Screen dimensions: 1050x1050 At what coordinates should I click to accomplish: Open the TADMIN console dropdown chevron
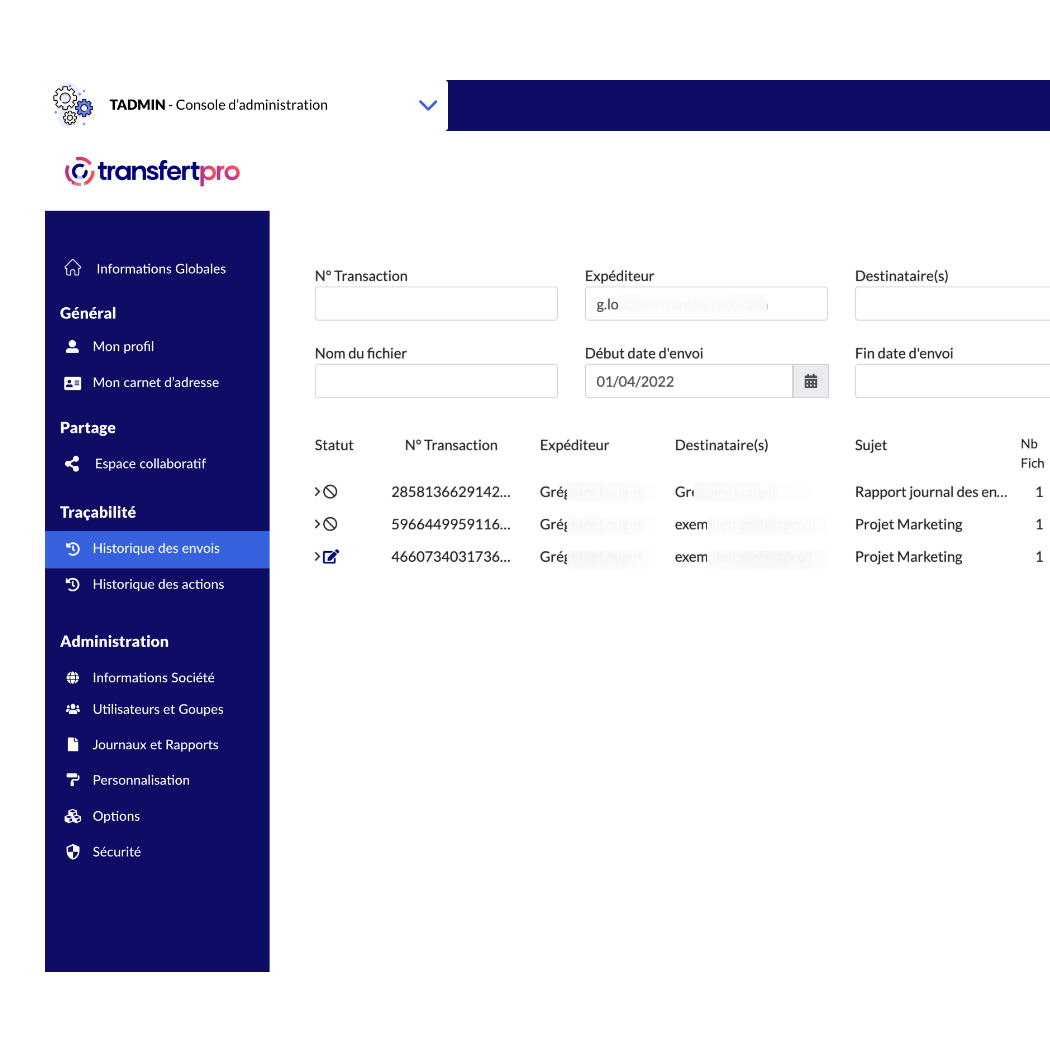click(428, 105)
